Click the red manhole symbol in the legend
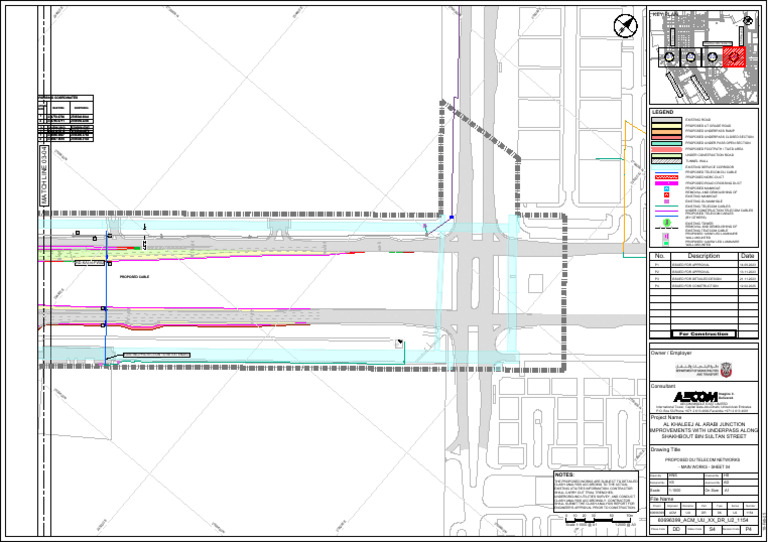768x542 pixels. point(666,194)
